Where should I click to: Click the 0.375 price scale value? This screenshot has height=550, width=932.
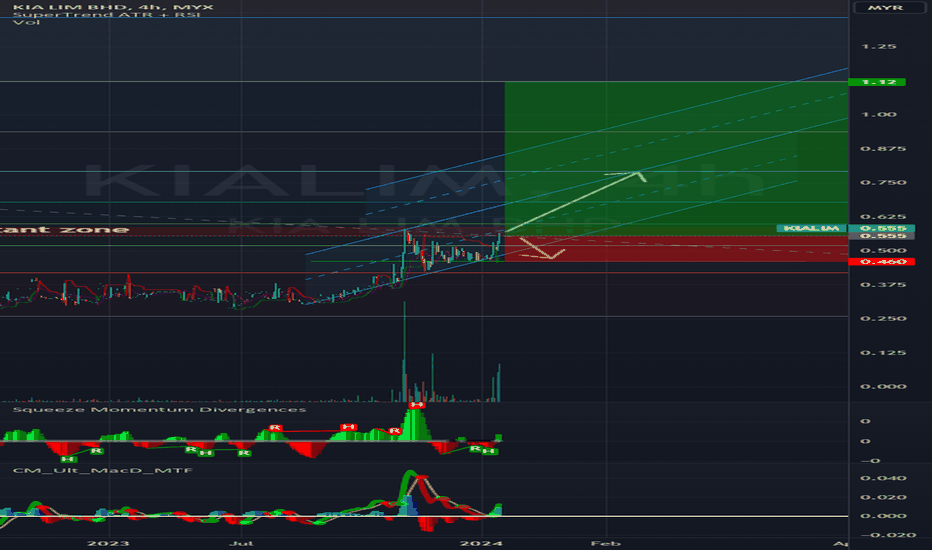click(x=883, y=285)
